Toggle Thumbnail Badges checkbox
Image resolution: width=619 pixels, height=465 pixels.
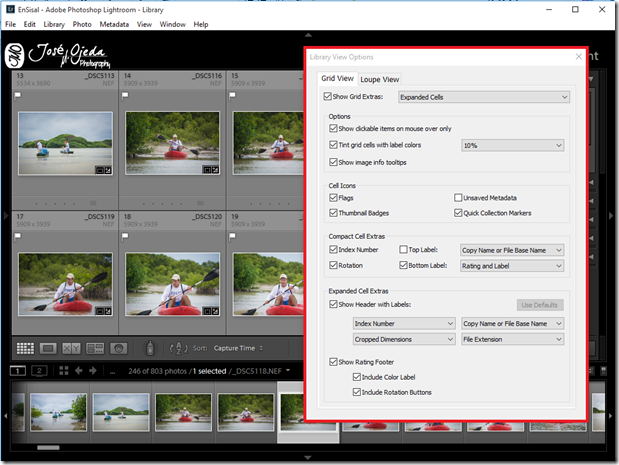(x=333, y=213)
